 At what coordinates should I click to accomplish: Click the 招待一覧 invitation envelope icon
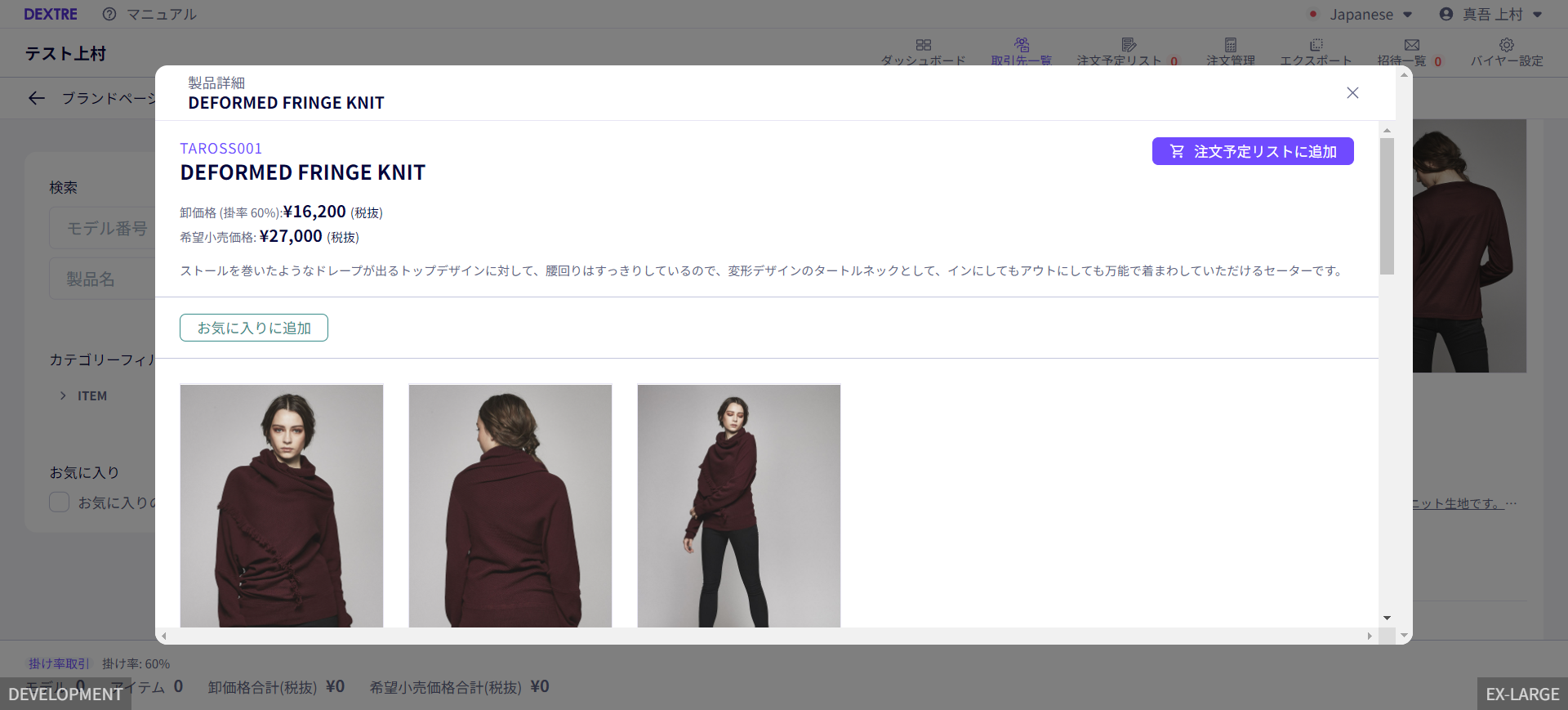1412,45
